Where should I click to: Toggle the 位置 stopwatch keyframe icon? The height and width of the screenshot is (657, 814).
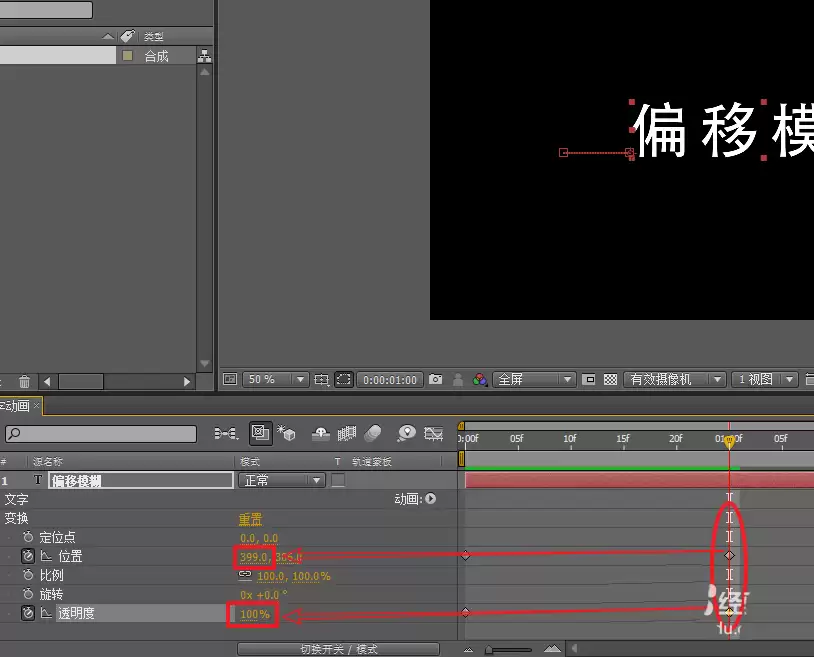pyautogui.click(x=28, y=556)
